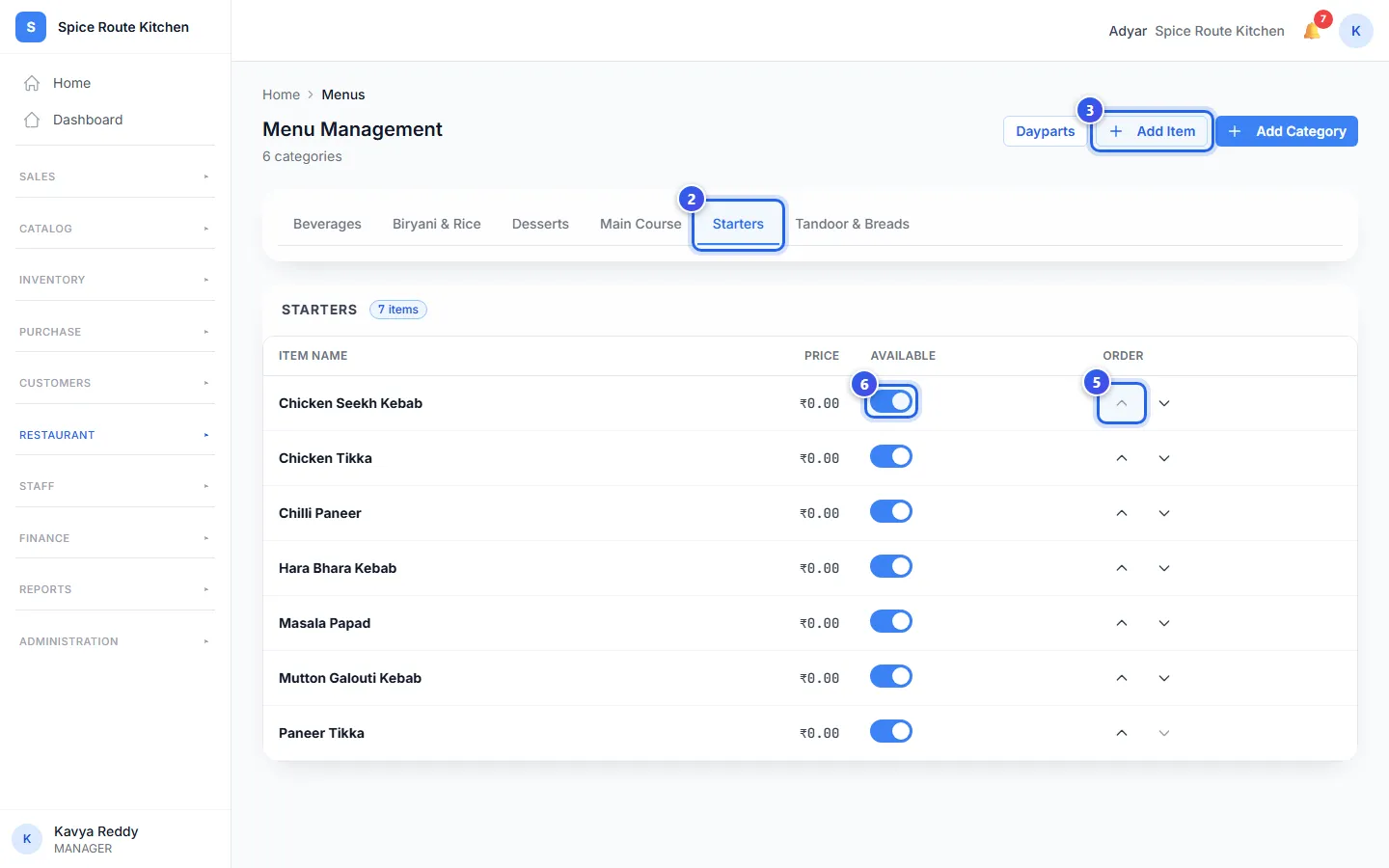Toggle availability of Paneer Tikka
1389x868 pixels.
click(x=891, y=731)
